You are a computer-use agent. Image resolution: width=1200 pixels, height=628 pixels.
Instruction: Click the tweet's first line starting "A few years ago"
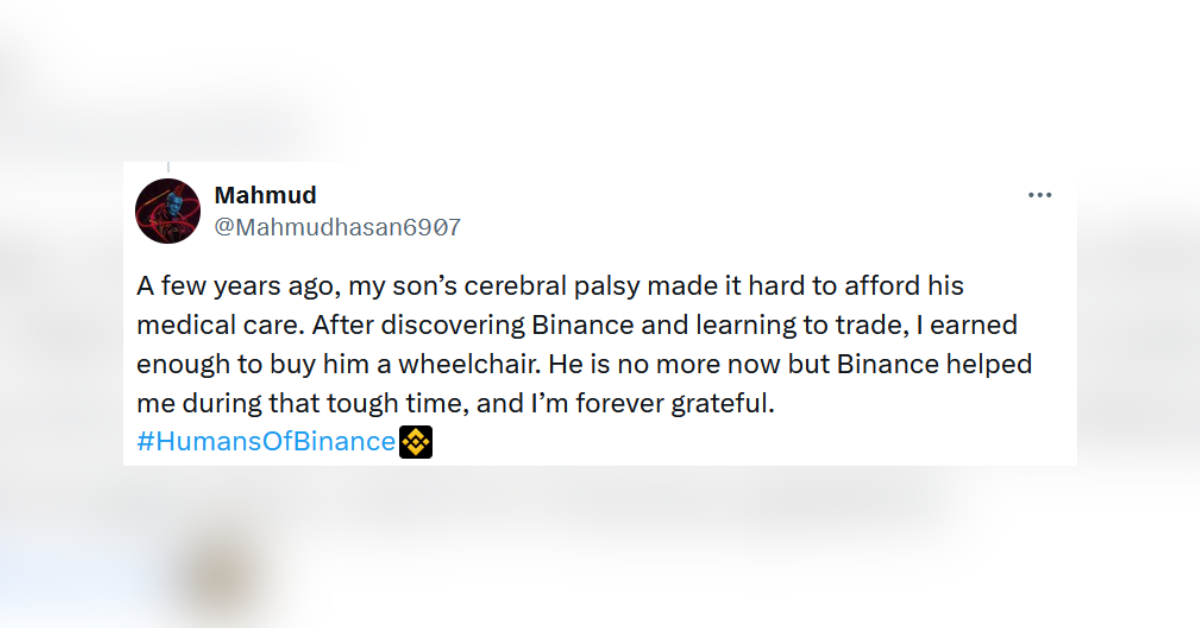point(550,286)
